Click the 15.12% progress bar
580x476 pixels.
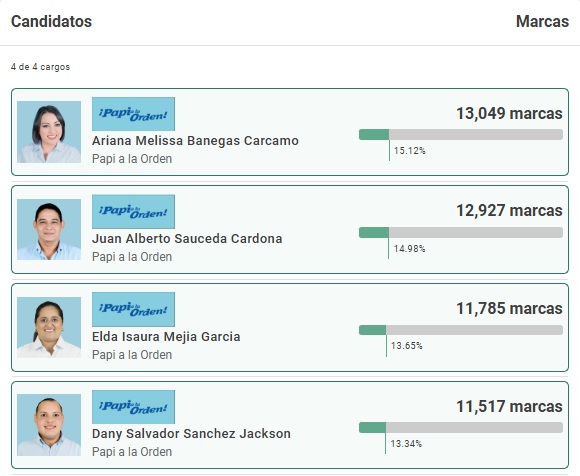461,135
